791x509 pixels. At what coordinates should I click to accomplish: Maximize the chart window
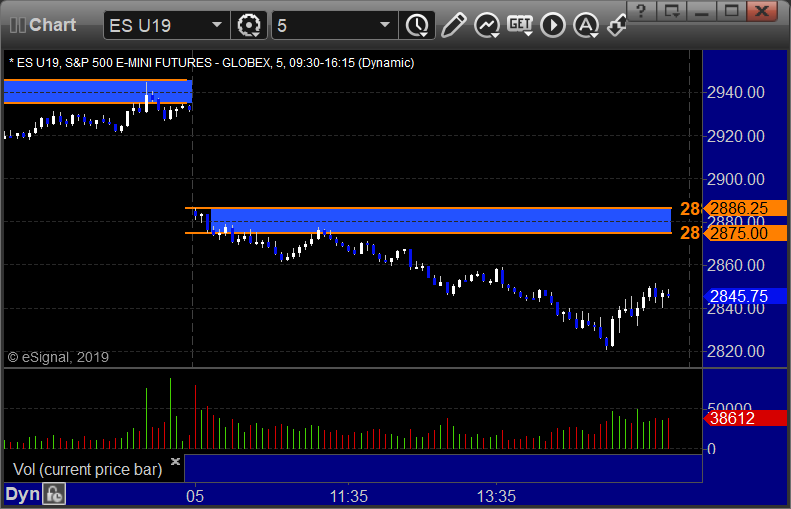pyautogui.click(x=731, y=11)
